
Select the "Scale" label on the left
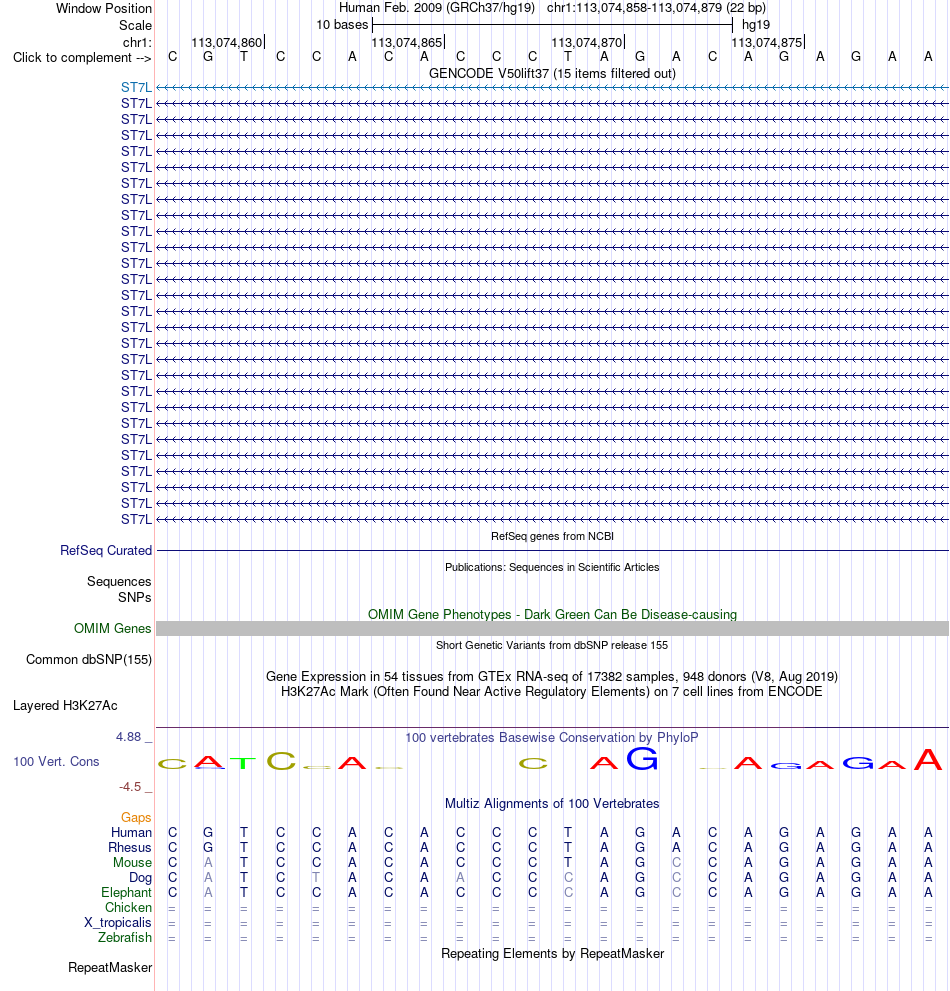[135, 25]
